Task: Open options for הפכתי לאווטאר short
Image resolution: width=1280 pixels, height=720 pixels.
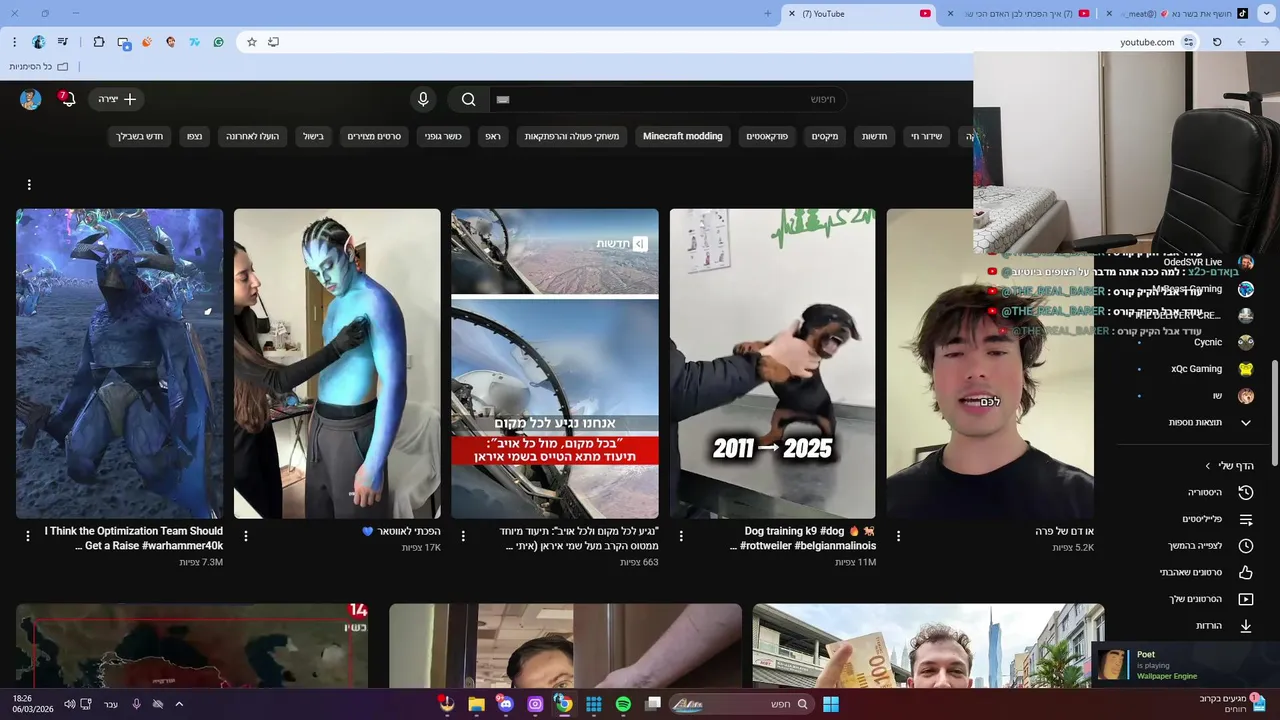Action: (246, 536)
